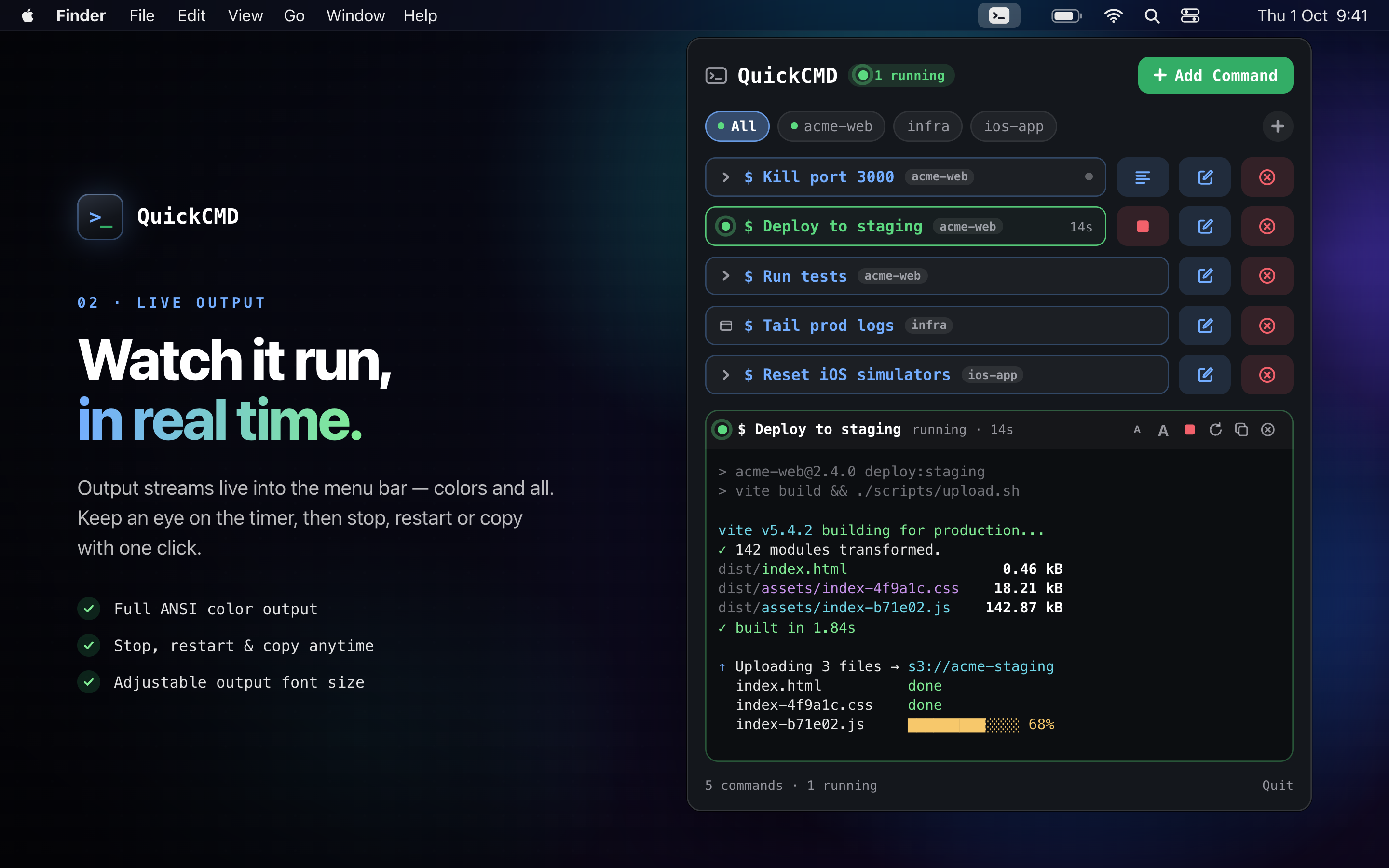Edit the Run tests command
This screenshot has height=868, width=1389.
click(1205, 275)
